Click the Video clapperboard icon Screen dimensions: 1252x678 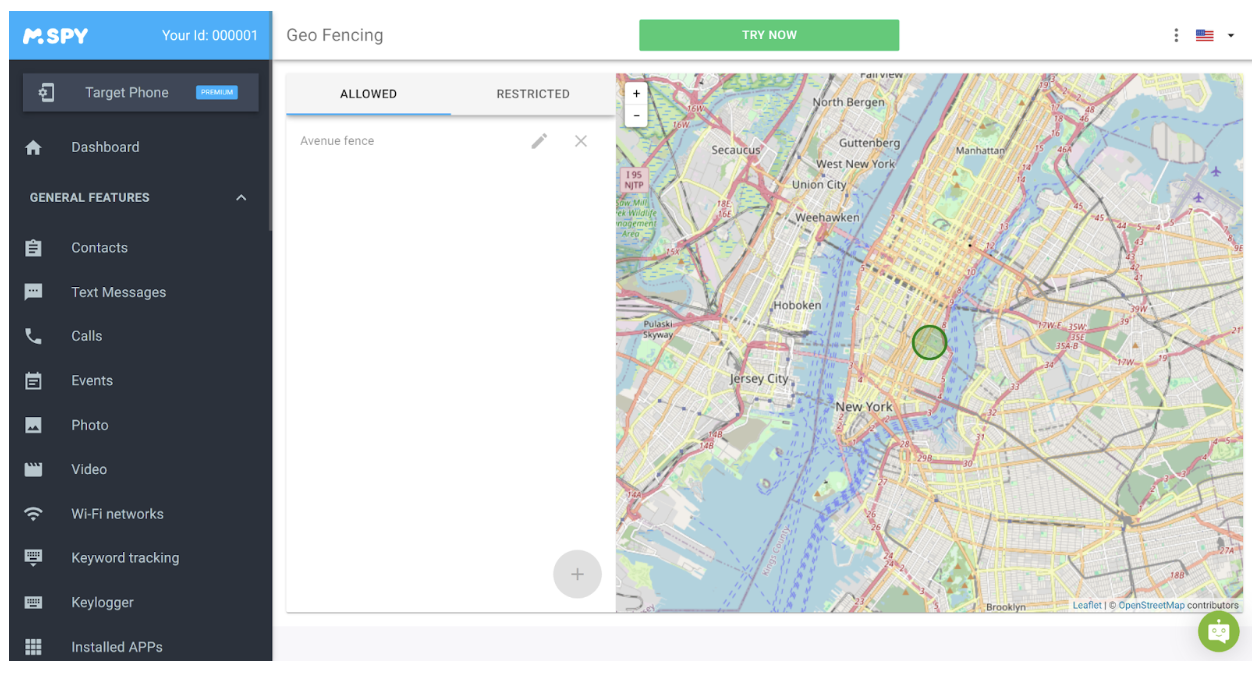tap(33, 469)
